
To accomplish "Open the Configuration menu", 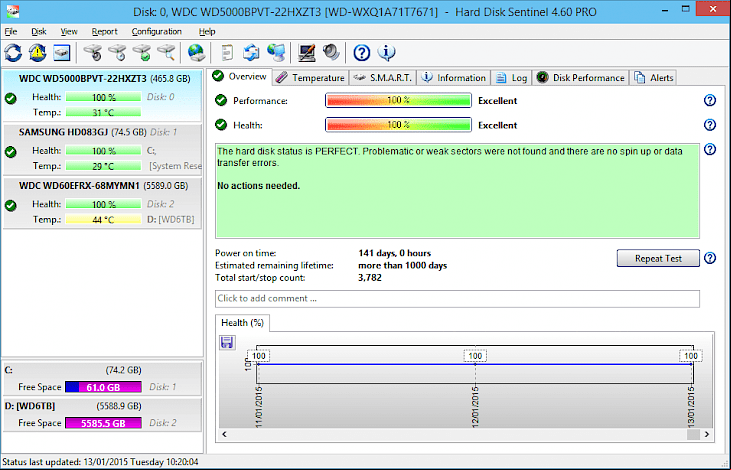I will coord(156,31).
